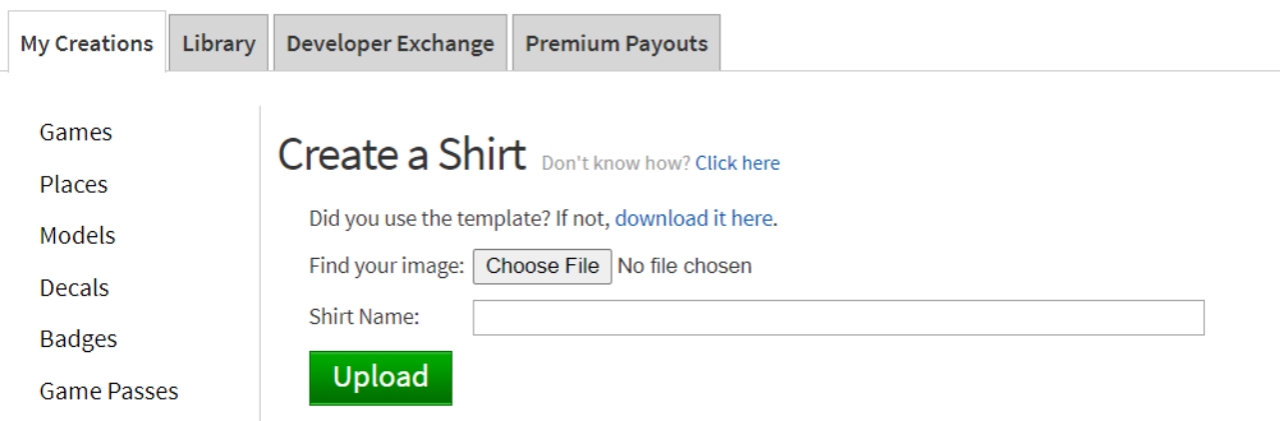This screenshot has height=421, width=1280.
Task: Click the Choose File button
Action: pos(542,266)
